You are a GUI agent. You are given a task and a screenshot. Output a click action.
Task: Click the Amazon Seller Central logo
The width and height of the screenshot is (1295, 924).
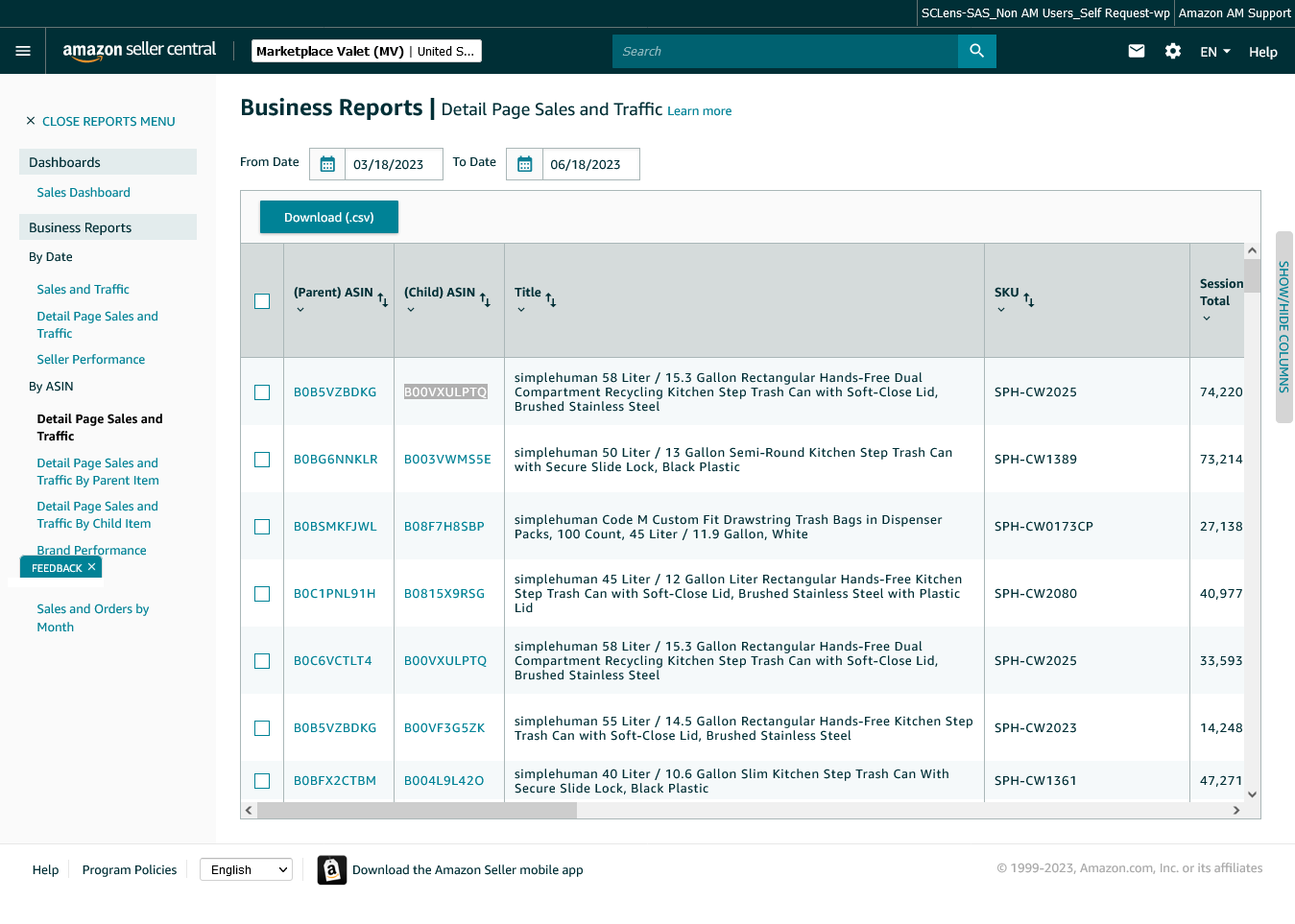tap(139, 51)
